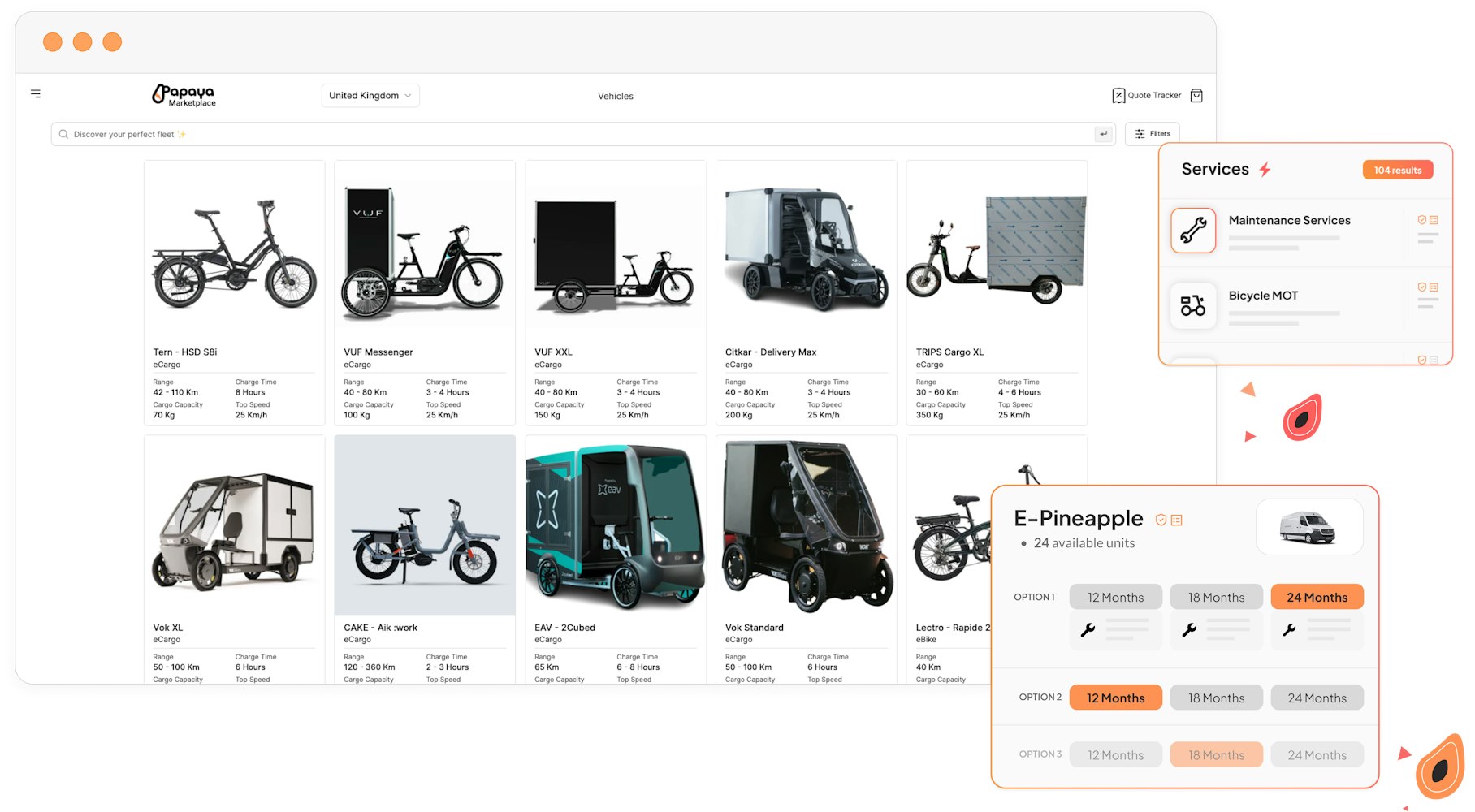
Task: Click the TRIPS Cargo XL title
Action: click(x=949, y=352)
